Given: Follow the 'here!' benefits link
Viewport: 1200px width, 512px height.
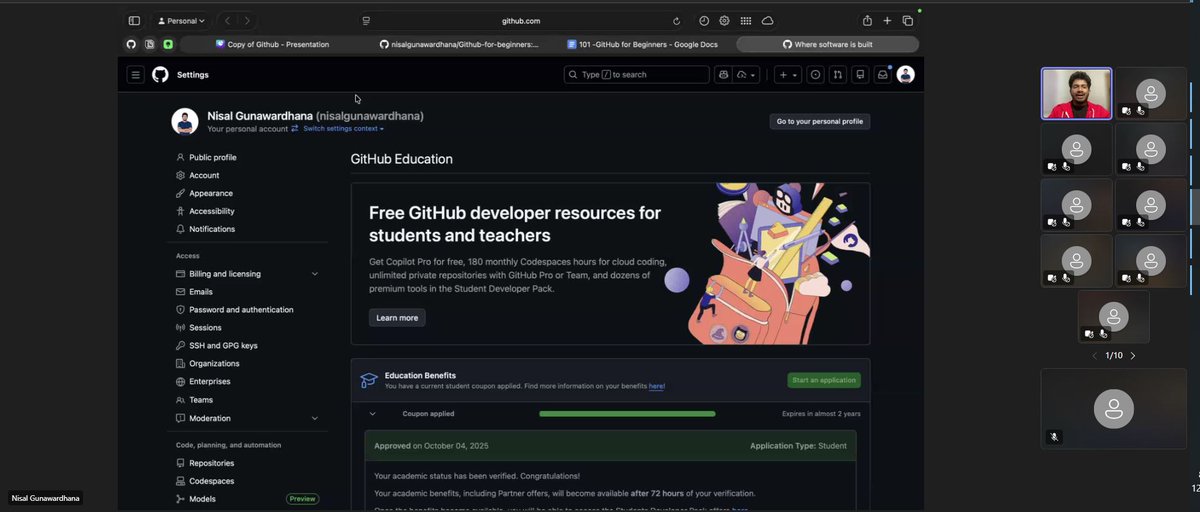Looking at the screenshot, I should click(656, 386).
